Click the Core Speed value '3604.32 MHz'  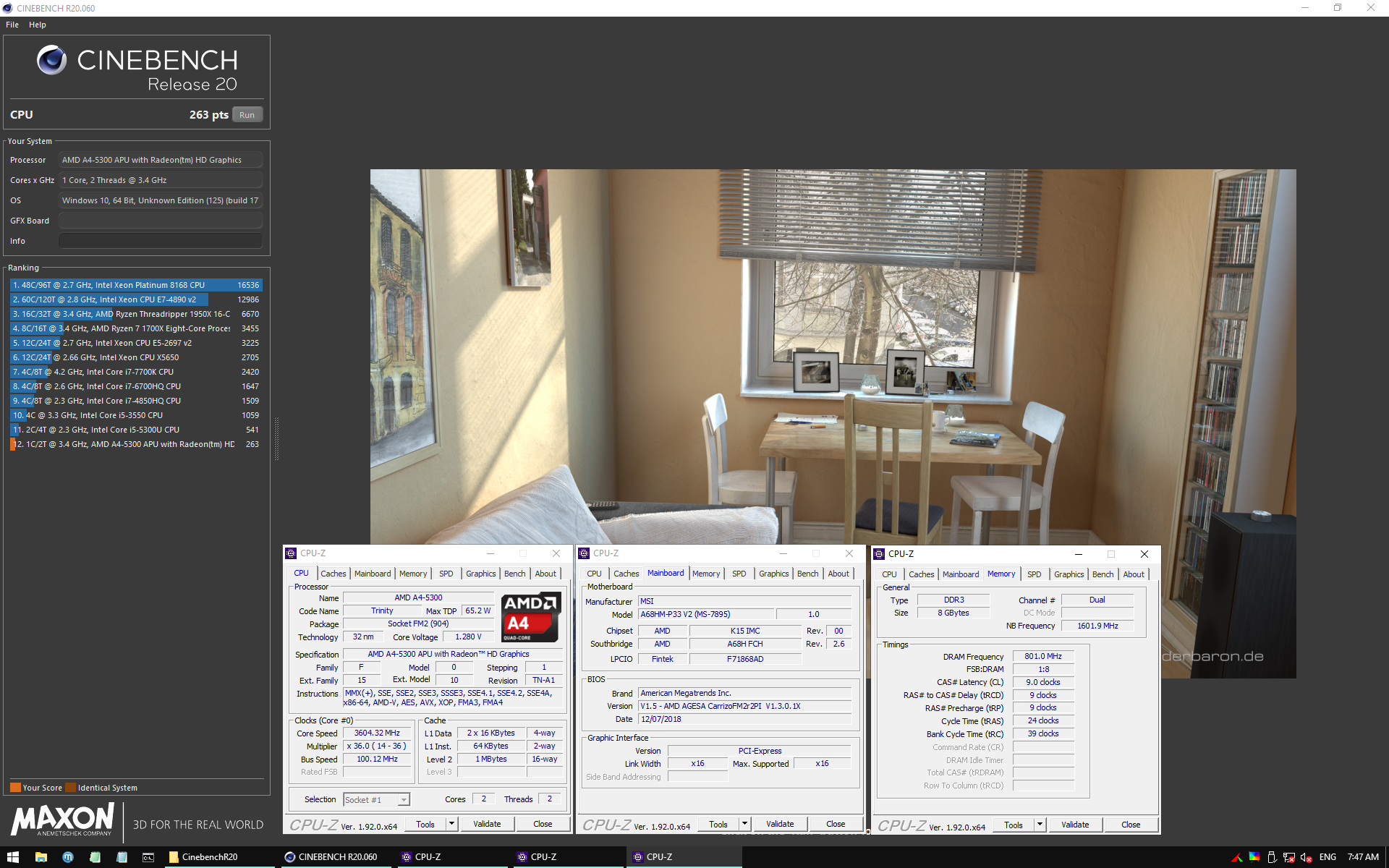coord(377,733)
